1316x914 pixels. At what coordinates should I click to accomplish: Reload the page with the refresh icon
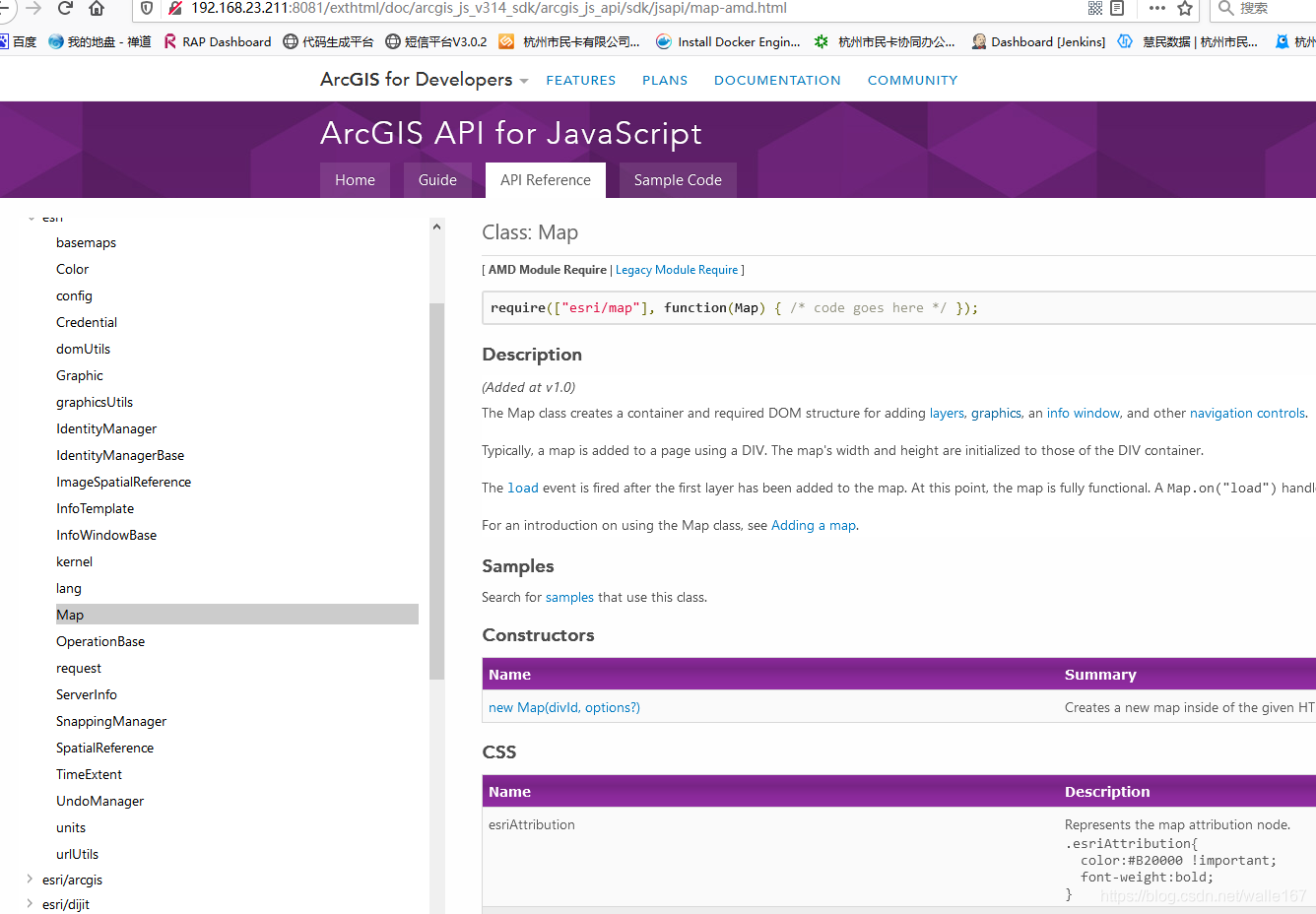click(x=66, y=8)
